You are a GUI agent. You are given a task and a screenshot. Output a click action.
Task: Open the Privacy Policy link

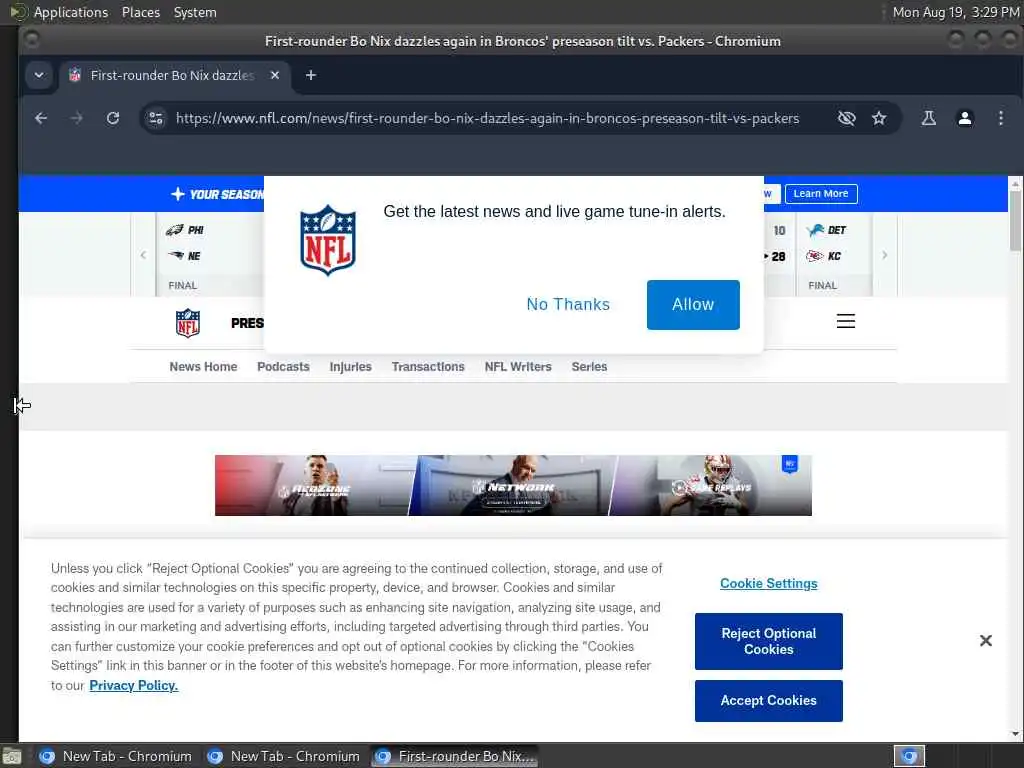point(133,685)
